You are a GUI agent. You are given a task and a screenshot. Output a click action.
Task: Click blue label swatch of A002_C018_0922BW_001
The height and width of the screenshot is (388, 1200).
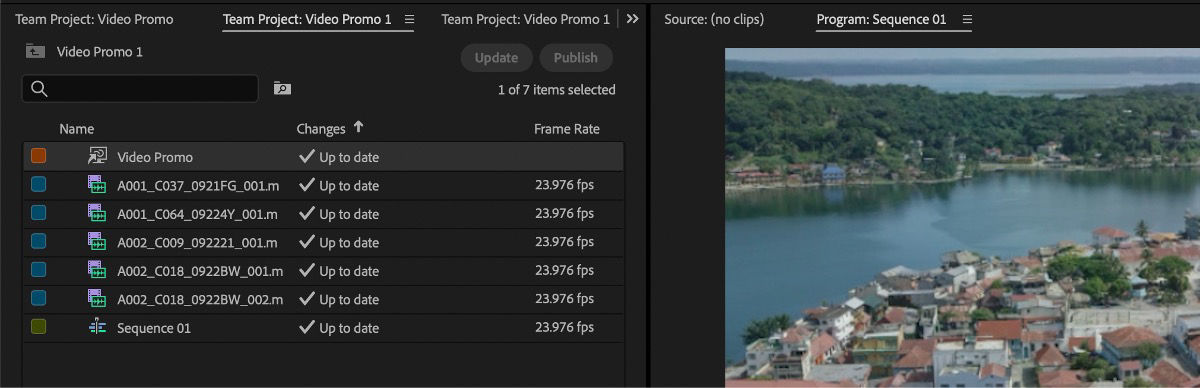tap(39, 270)
